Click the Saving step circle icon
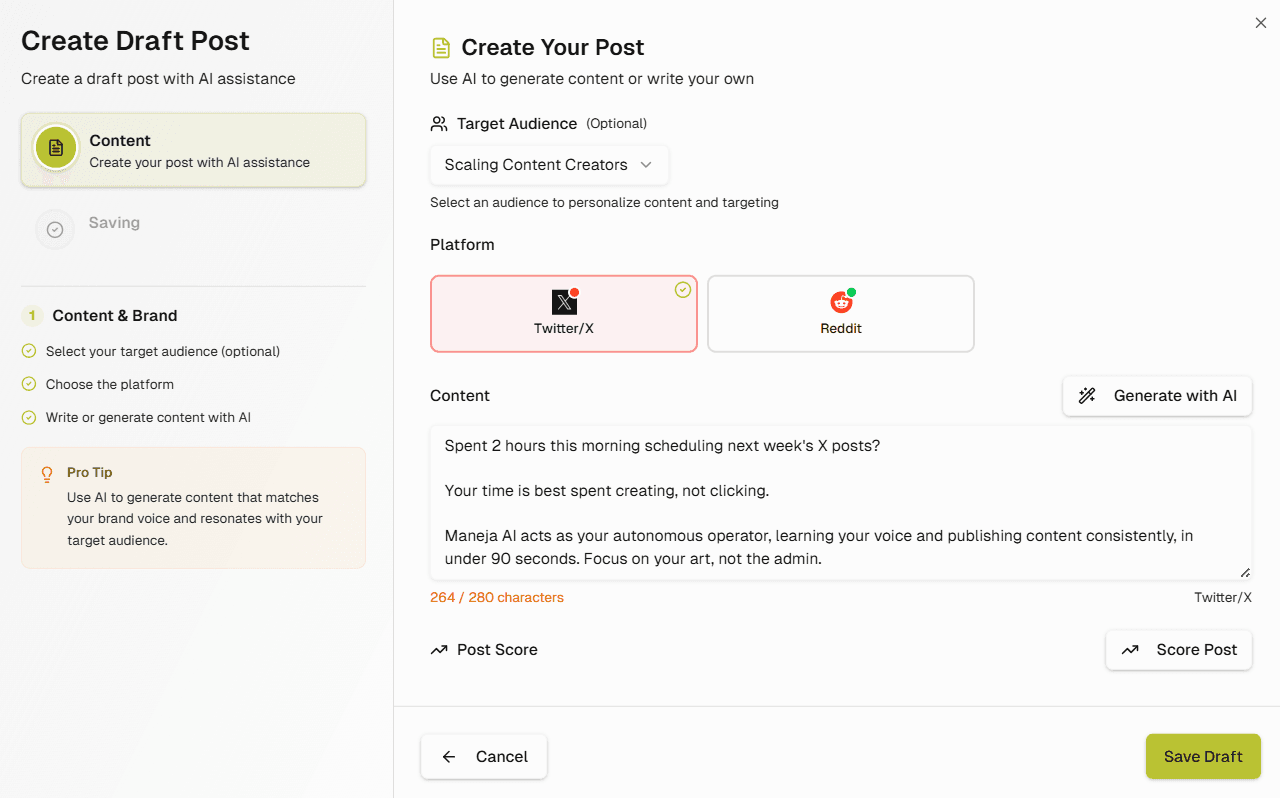Image resolution: width=1280 pixels, height=798 pixels. [55, 229]
